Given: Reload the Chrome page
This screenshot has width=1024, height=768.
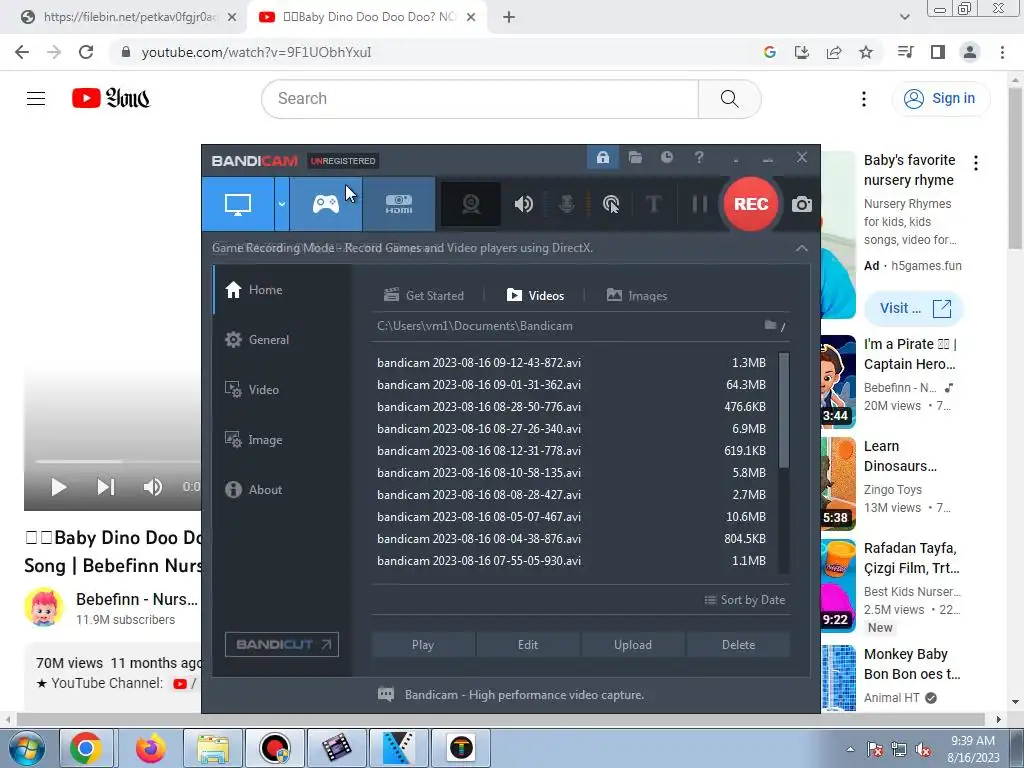Looking at the screenshot, I should (86, 52).
